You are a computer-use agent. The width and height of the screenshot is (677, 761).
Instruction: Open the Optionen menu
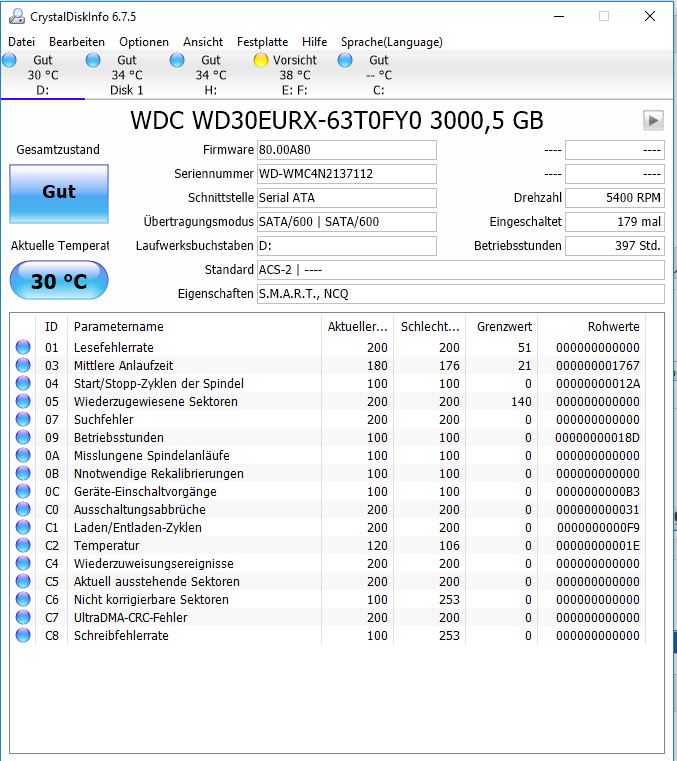(x=144, y=42)
